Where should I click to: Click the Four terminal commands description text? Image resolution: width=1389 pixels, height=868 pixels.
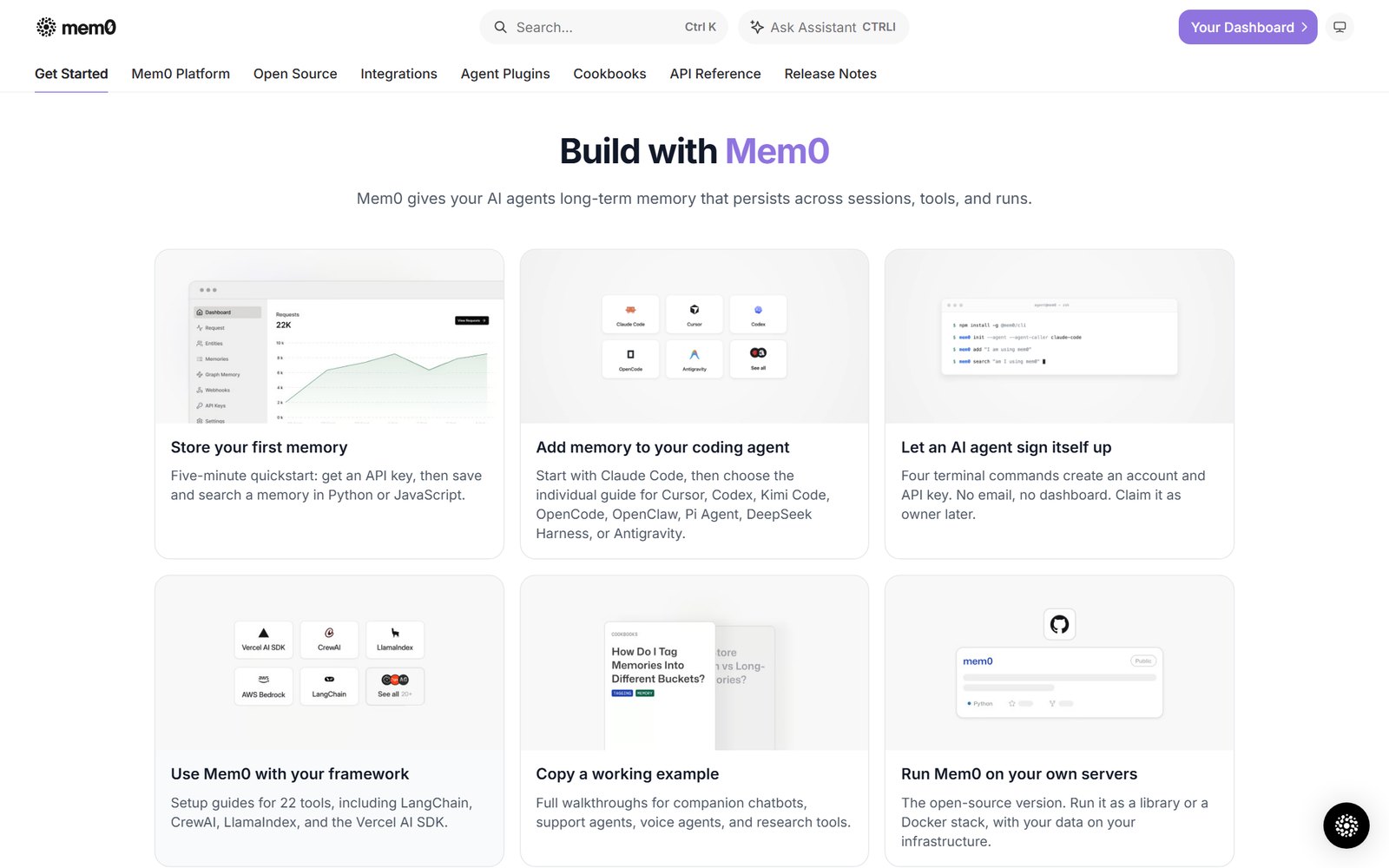pyautogui.click(x=1053, y=495)
